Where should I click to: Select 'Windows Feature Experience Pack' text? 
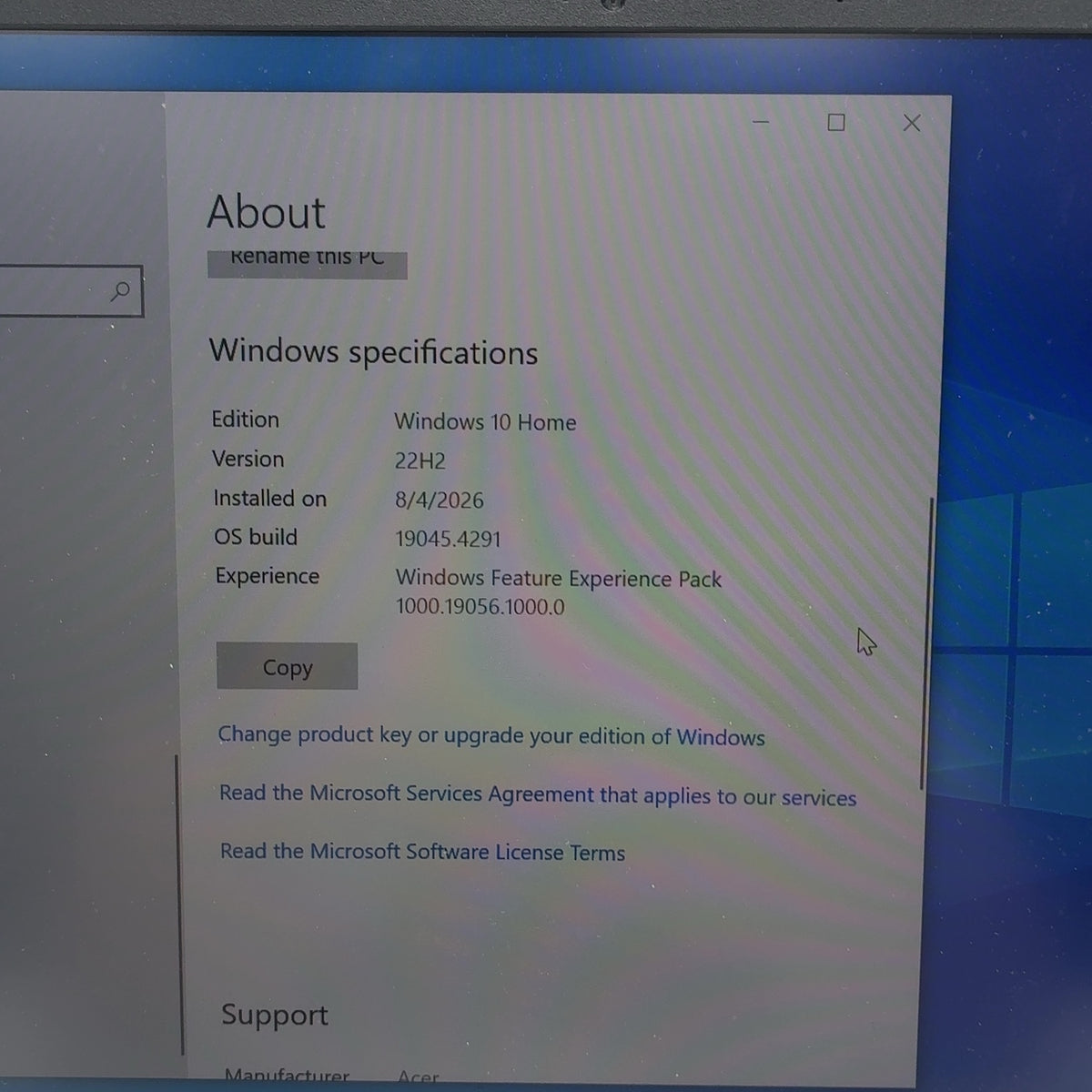click(x=559, y=579)
